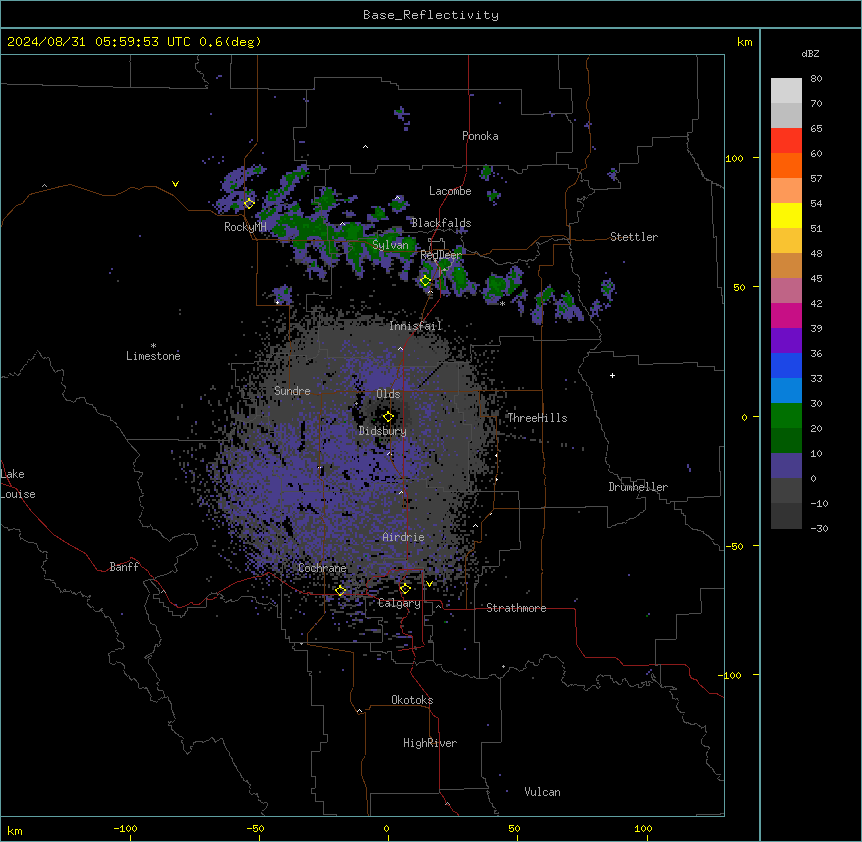Click the Limestone label
862x842 pixels.
click(x=153, y=356)
